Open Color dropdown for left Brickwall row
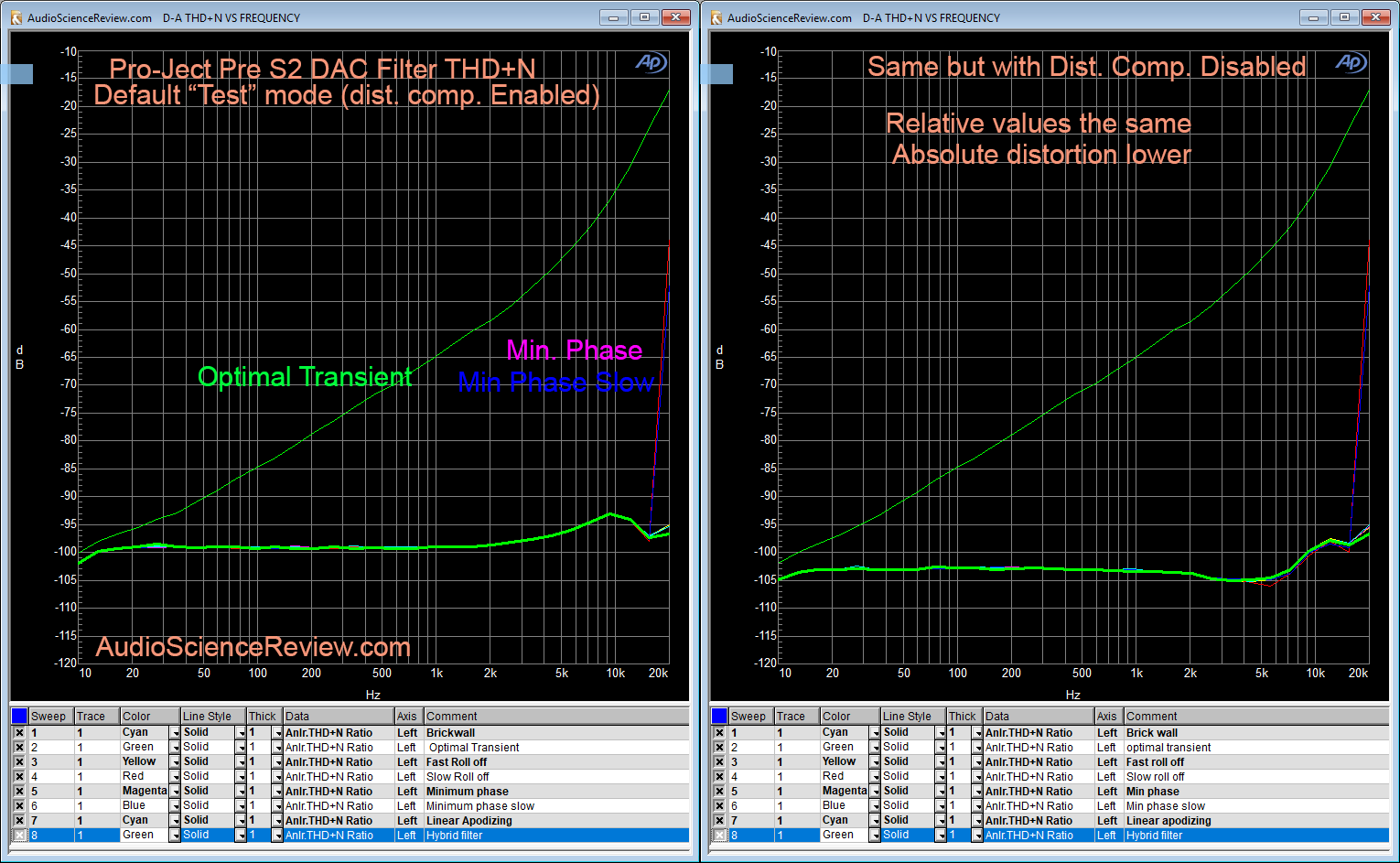Screen dimensions: 1400x863 pyautogui.click(x=175, y=733)
